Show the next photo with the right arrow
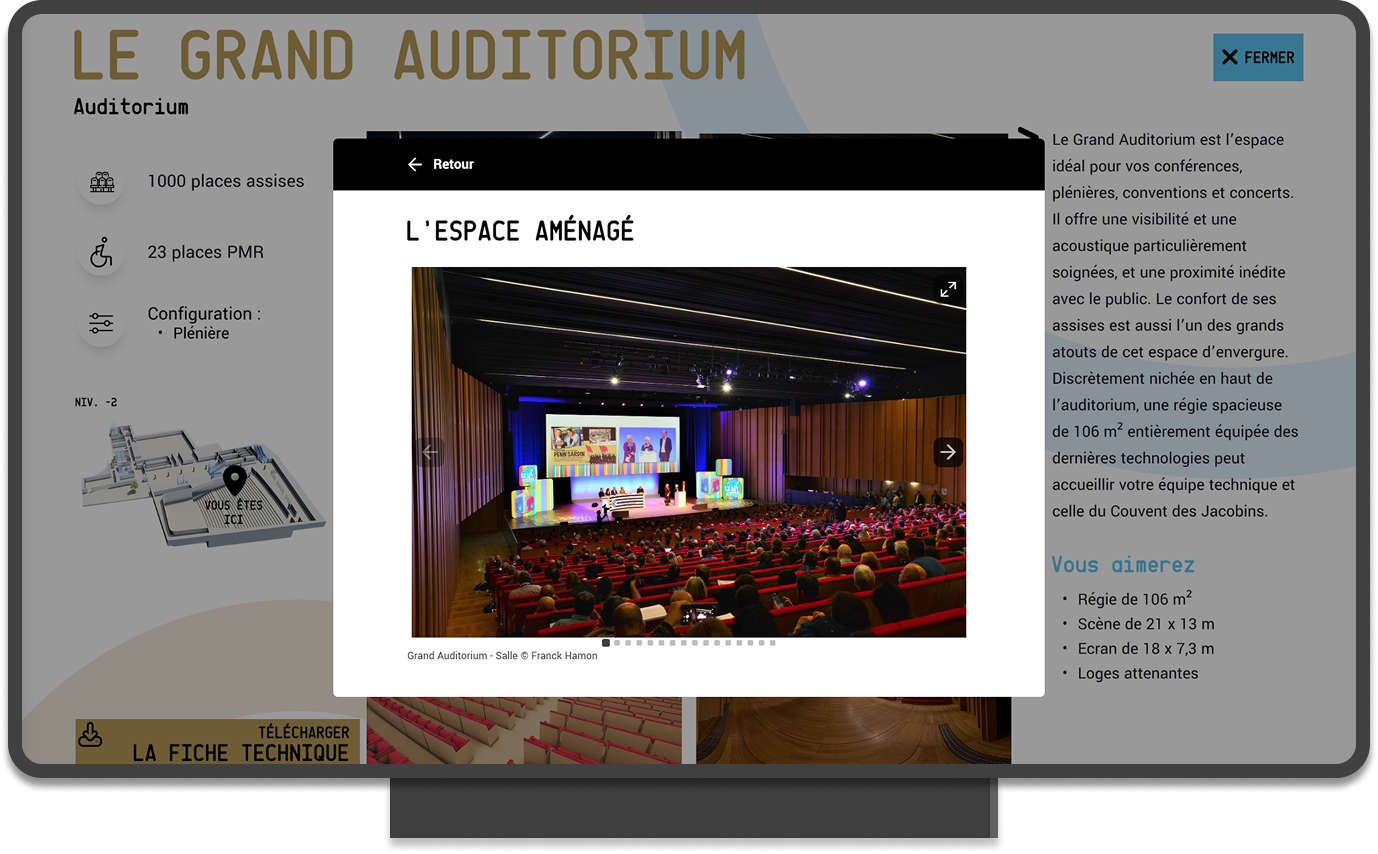Viewport: 1378px width, 854px height. tap(948, 452)
